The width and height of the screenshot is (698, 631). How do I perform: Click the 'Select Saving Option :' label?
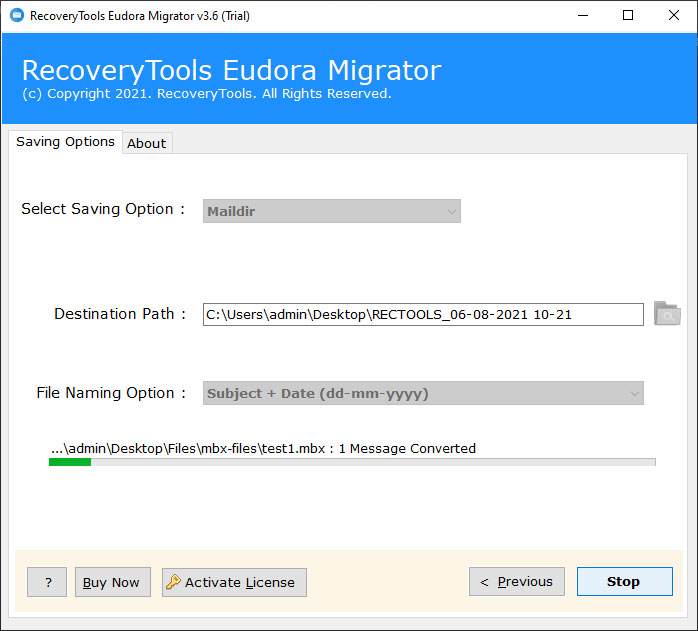tap(103, 209)
